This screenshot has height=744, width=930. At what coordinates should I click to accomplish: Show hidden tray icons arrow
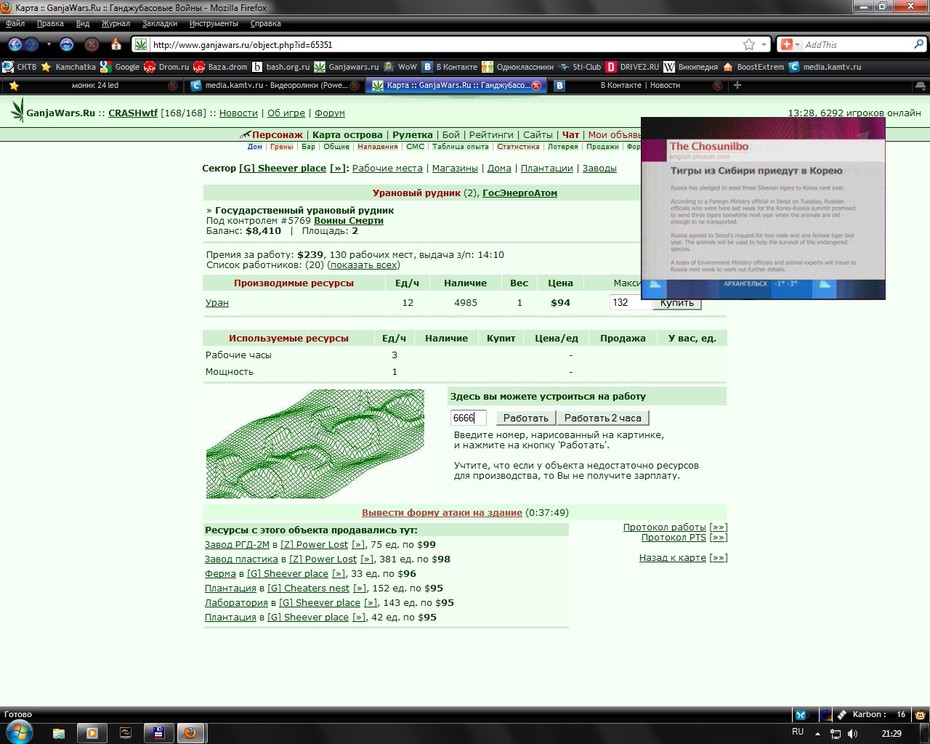pos(817,734)
